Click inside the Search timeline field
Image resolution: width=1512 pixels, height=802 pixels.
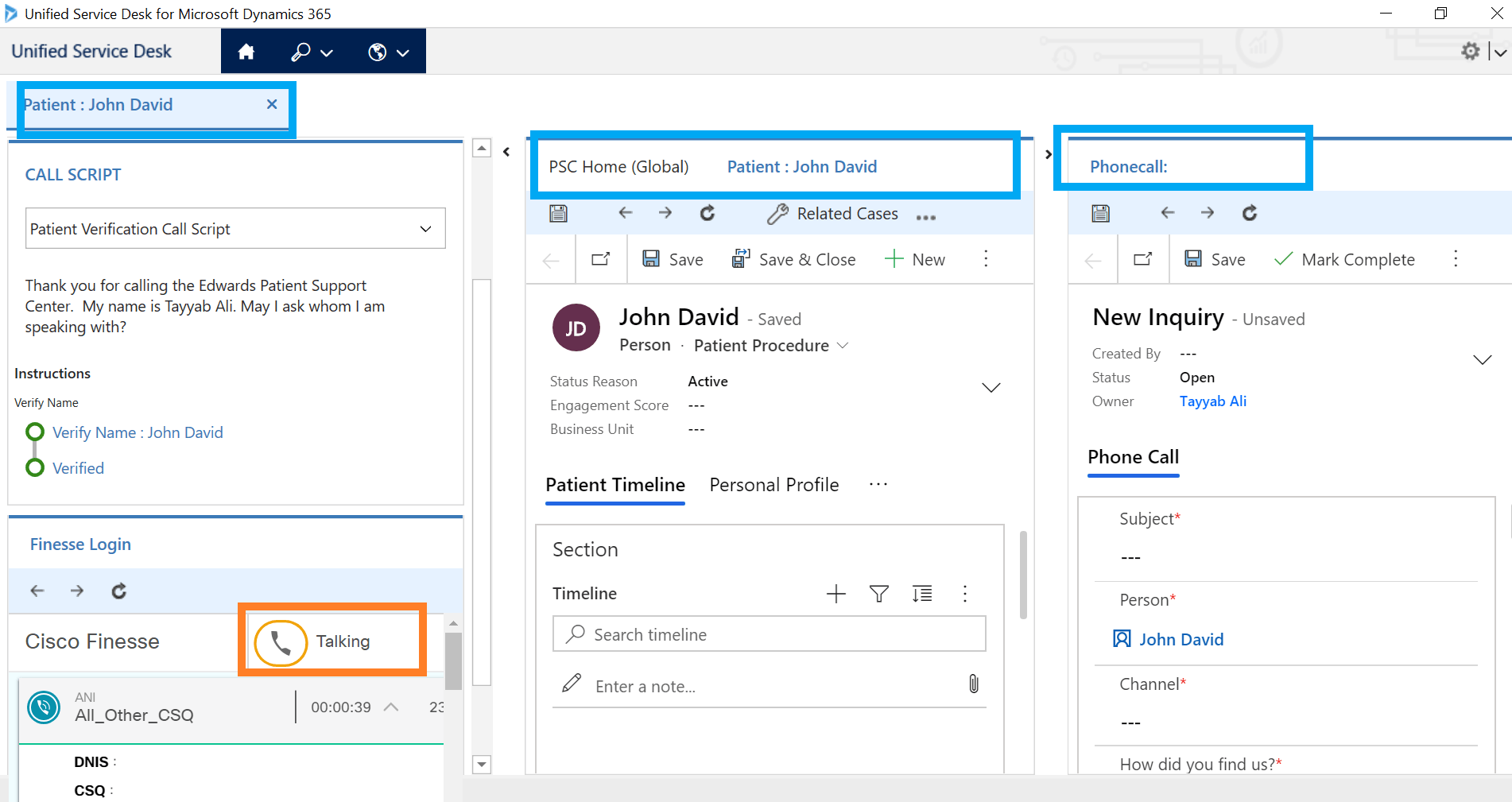[768, 634]
